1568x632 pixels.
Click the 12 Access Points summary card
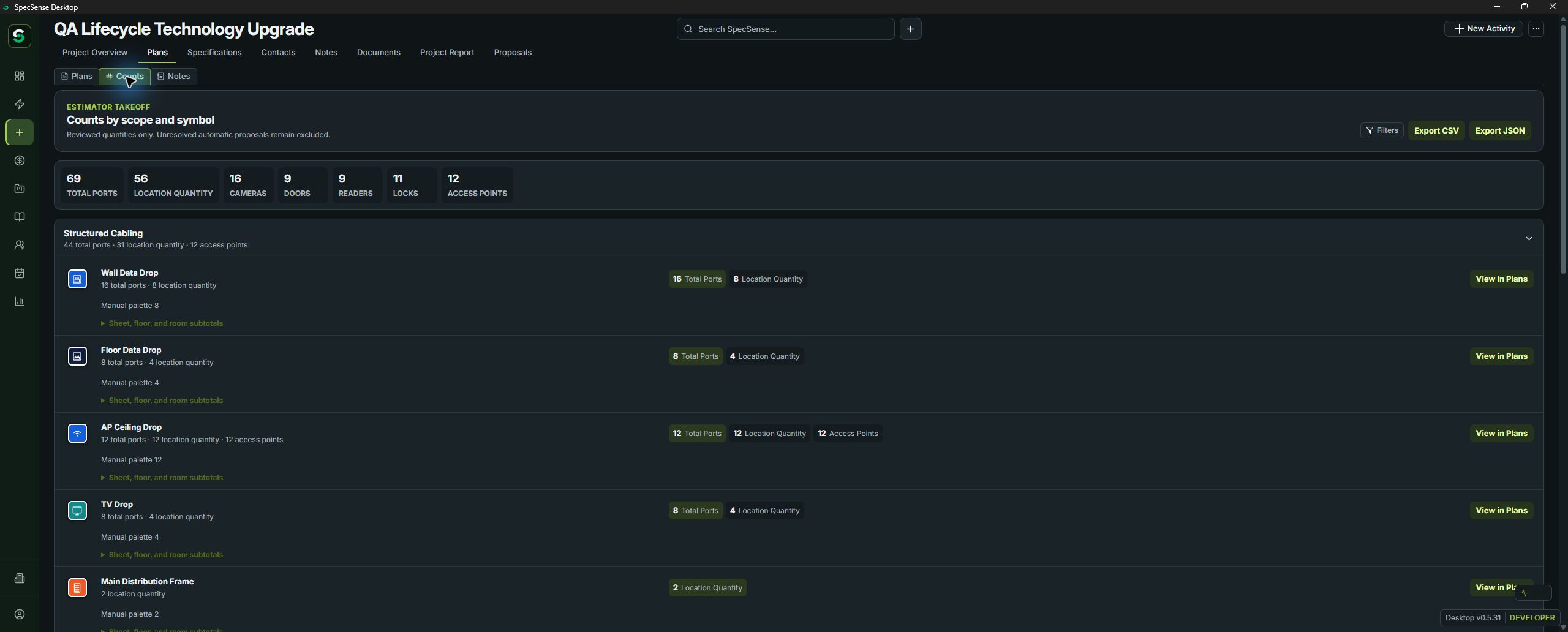coord(477,186)
